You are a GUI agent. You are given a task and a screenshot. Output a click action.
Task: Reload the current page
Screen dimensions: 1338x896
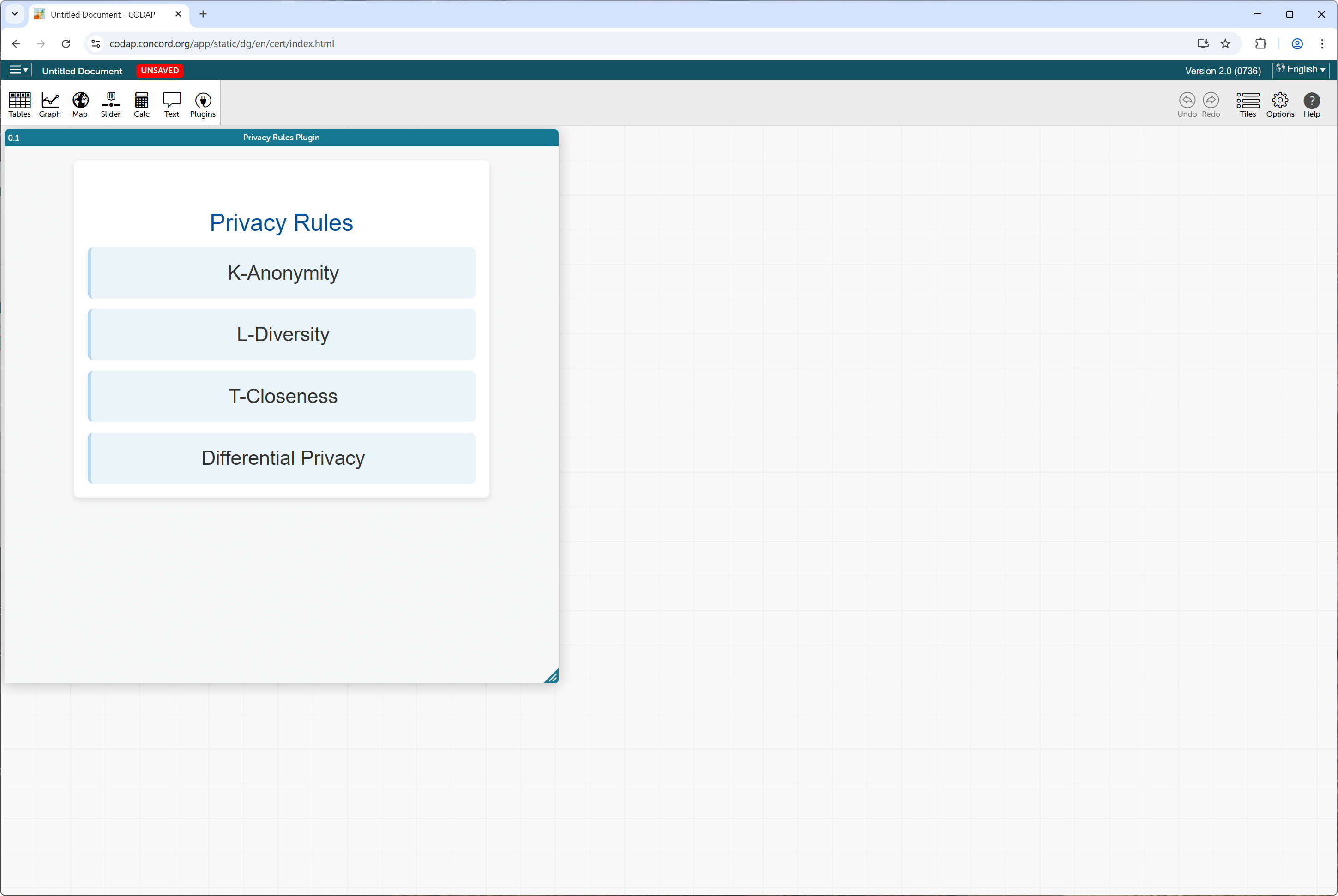pos(66,43)
